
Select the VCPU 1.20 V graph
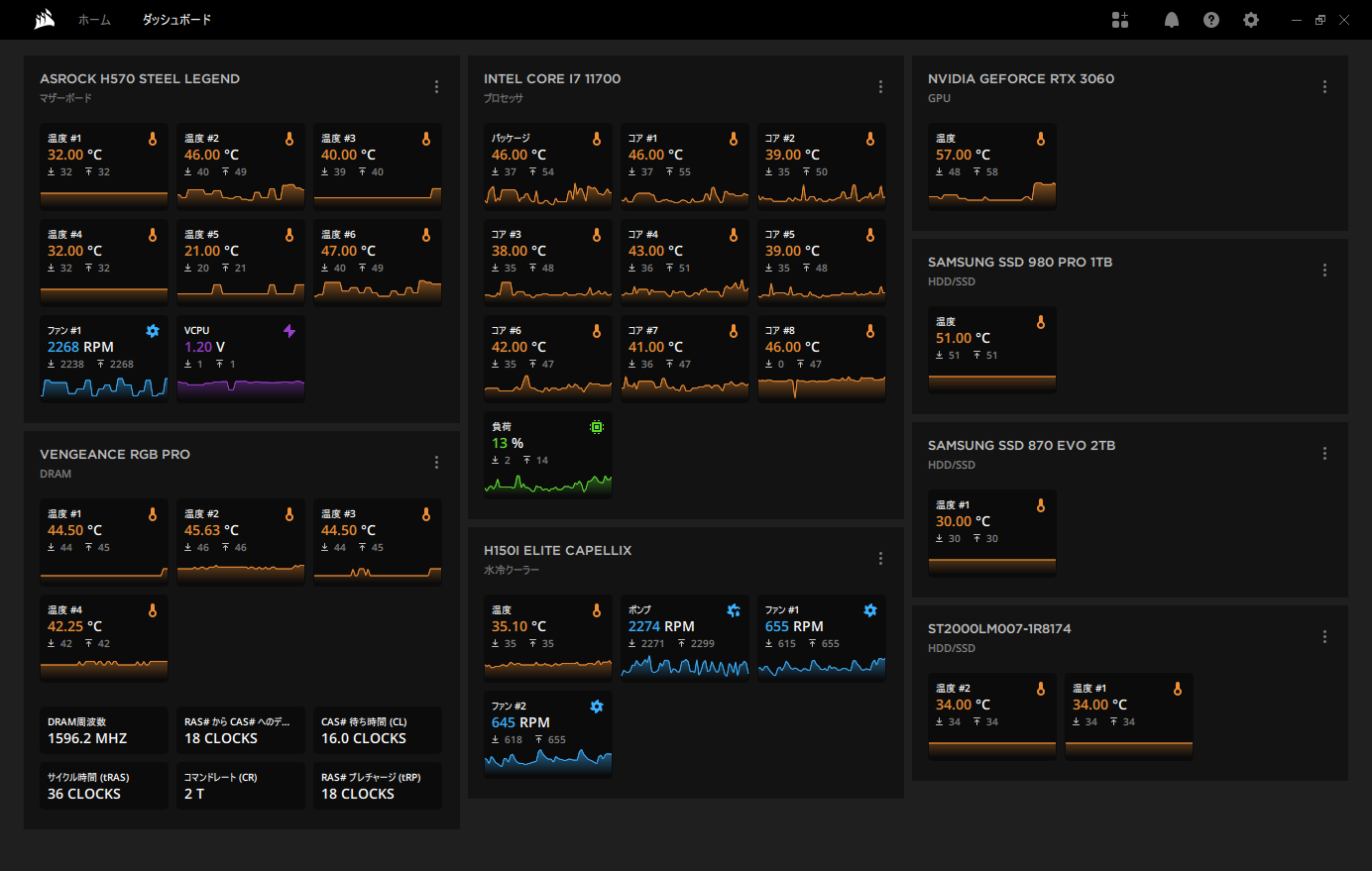click(x=241, y=388)
